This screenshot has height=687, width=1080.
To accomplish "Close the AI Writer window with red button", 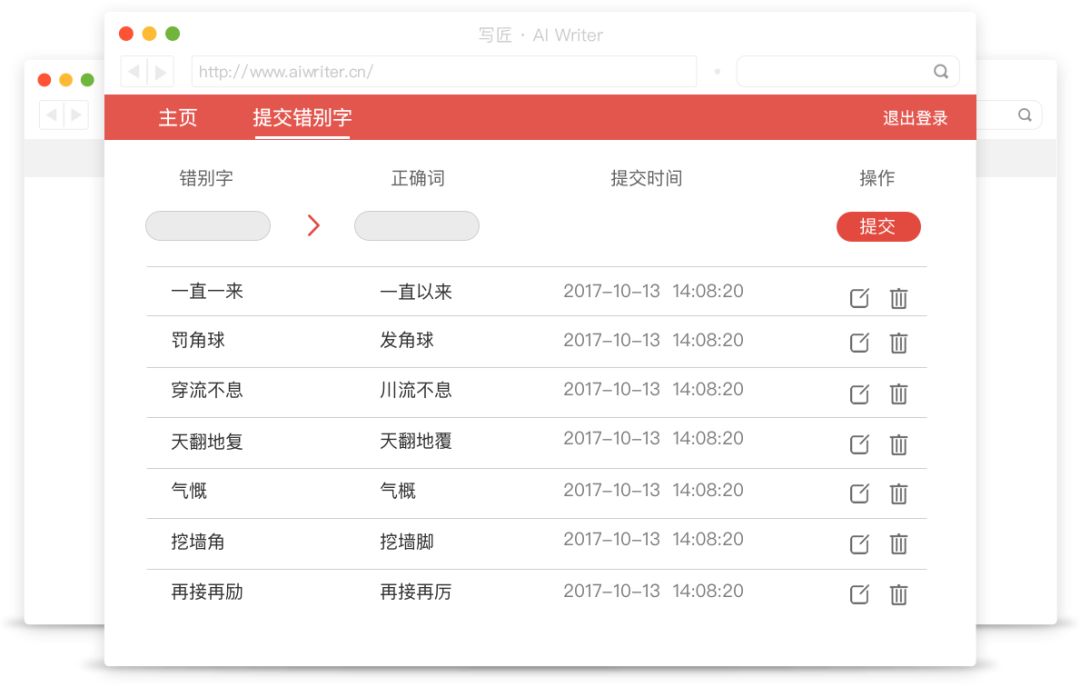I will (126, 34).
